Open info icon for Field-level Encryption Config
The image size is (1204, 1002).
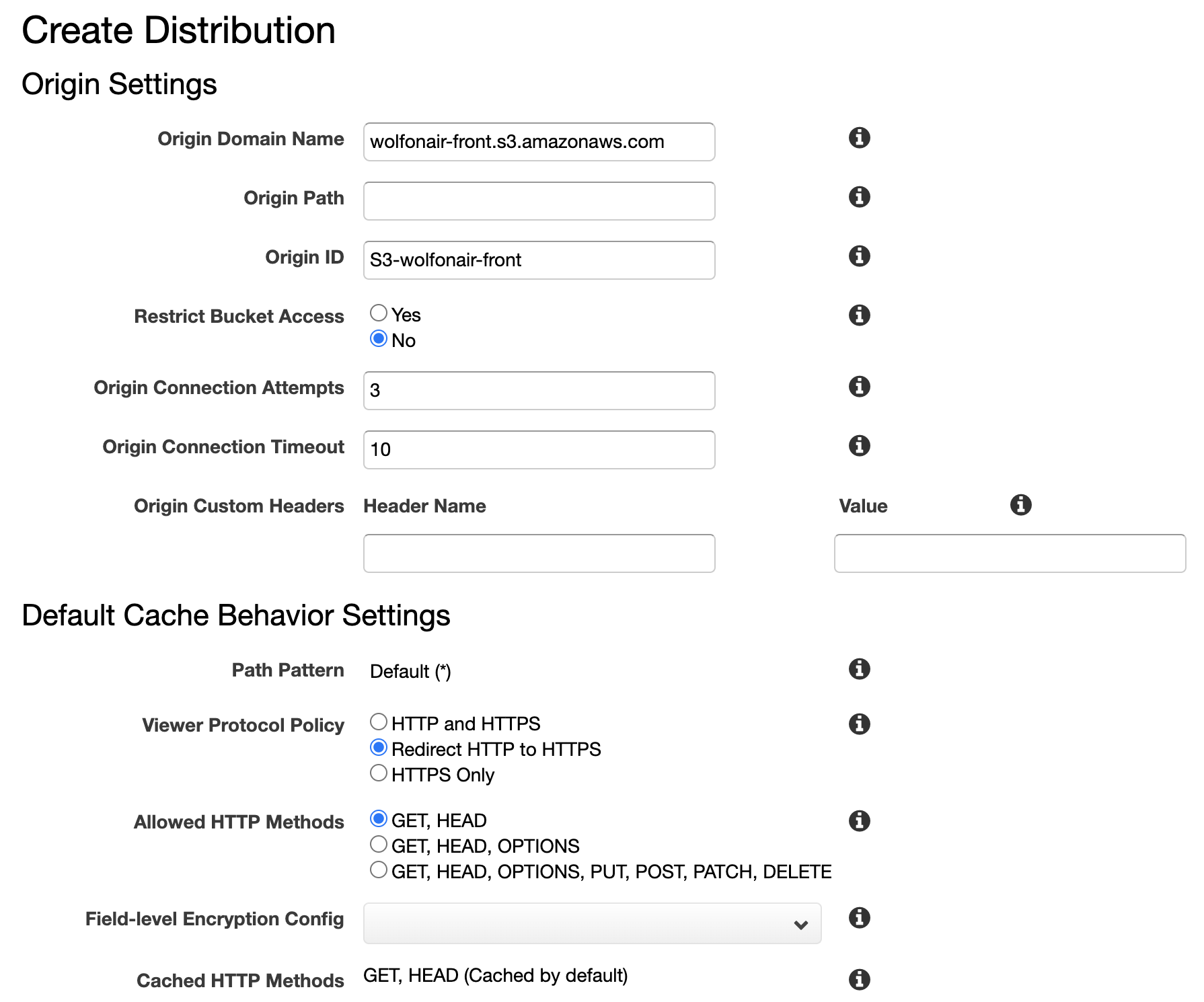pyautogui.click(x=859, y=917)
